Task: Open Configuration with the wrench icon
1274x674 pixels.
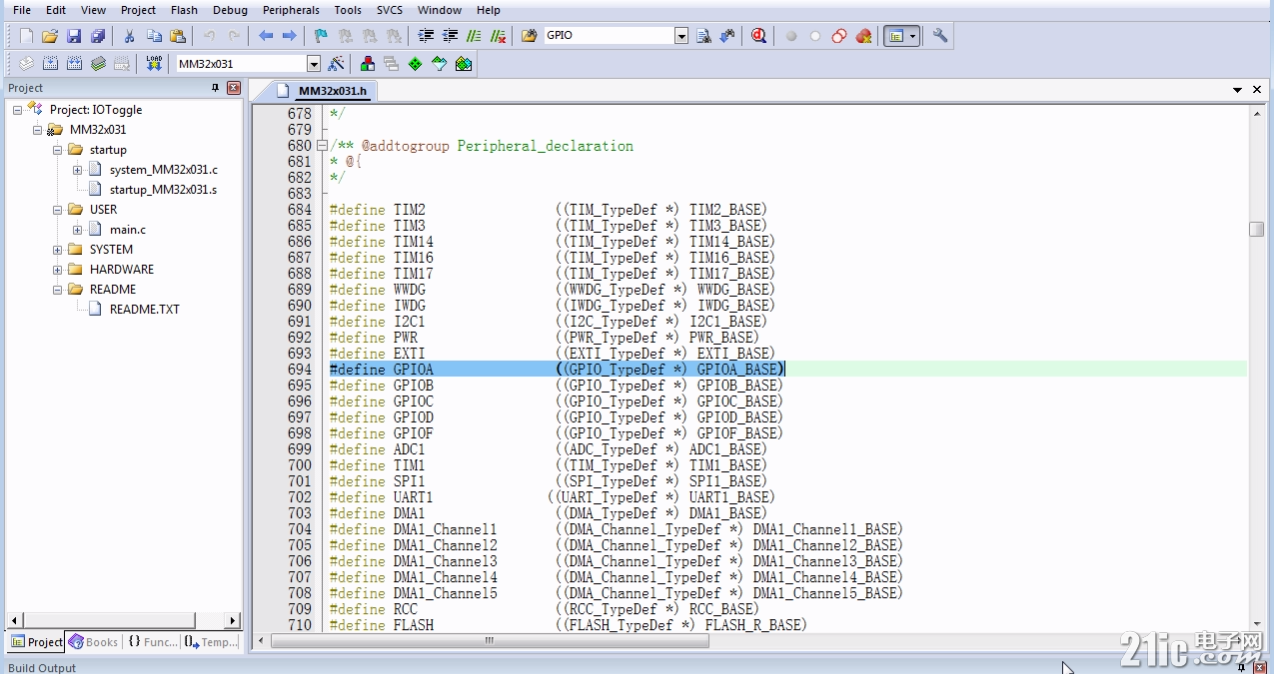Action: (x=940, y=36)
